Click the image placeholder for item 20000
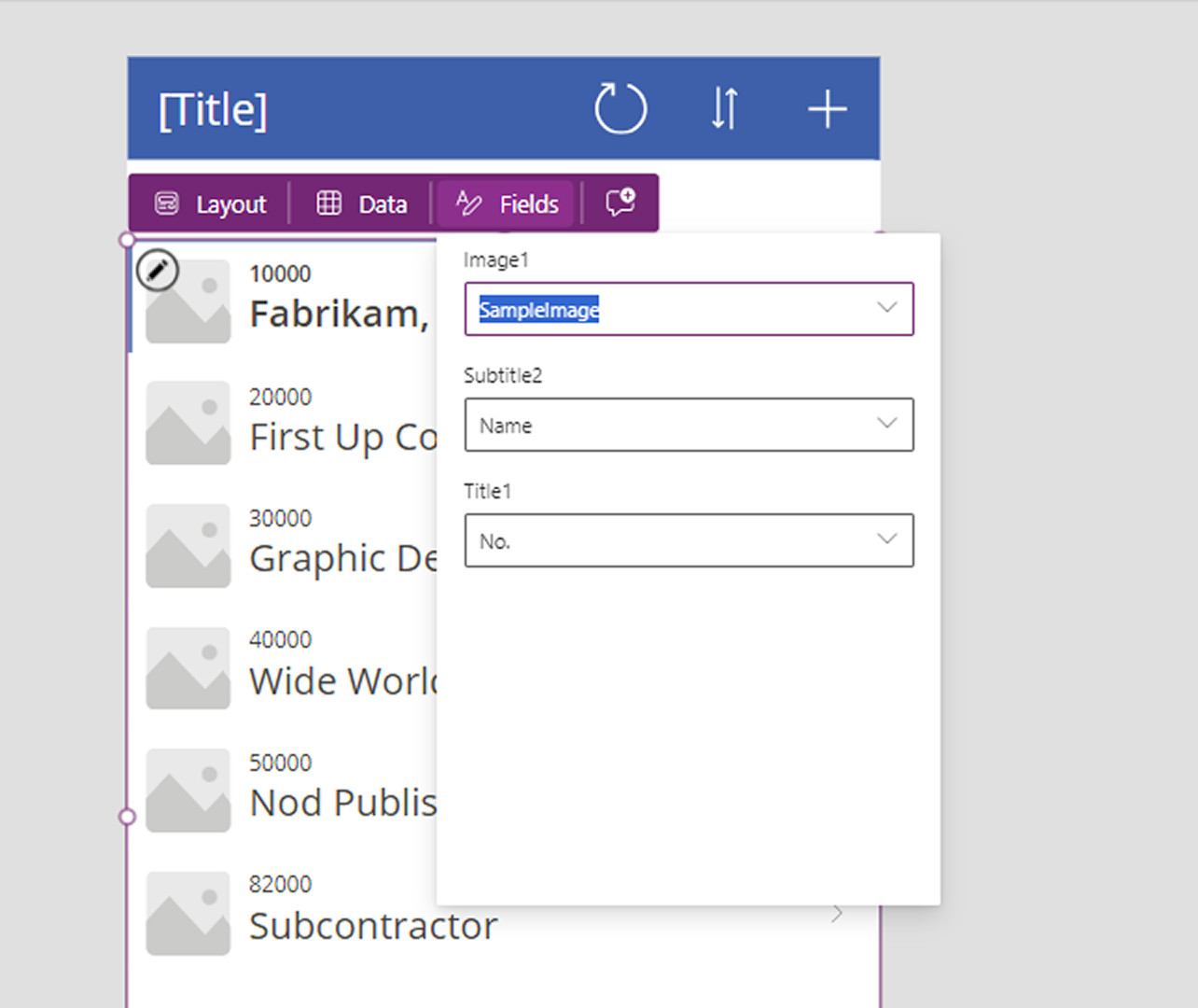The width and height of the screenshot is (1198, 1008). [188, 423]
